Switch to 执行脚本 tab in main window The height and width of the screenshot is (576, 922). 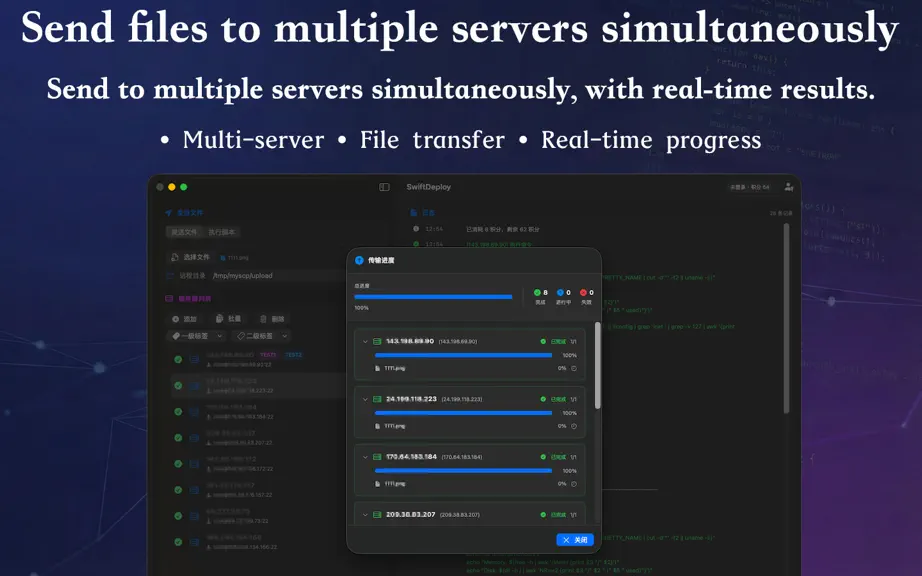tap(222, 232)
